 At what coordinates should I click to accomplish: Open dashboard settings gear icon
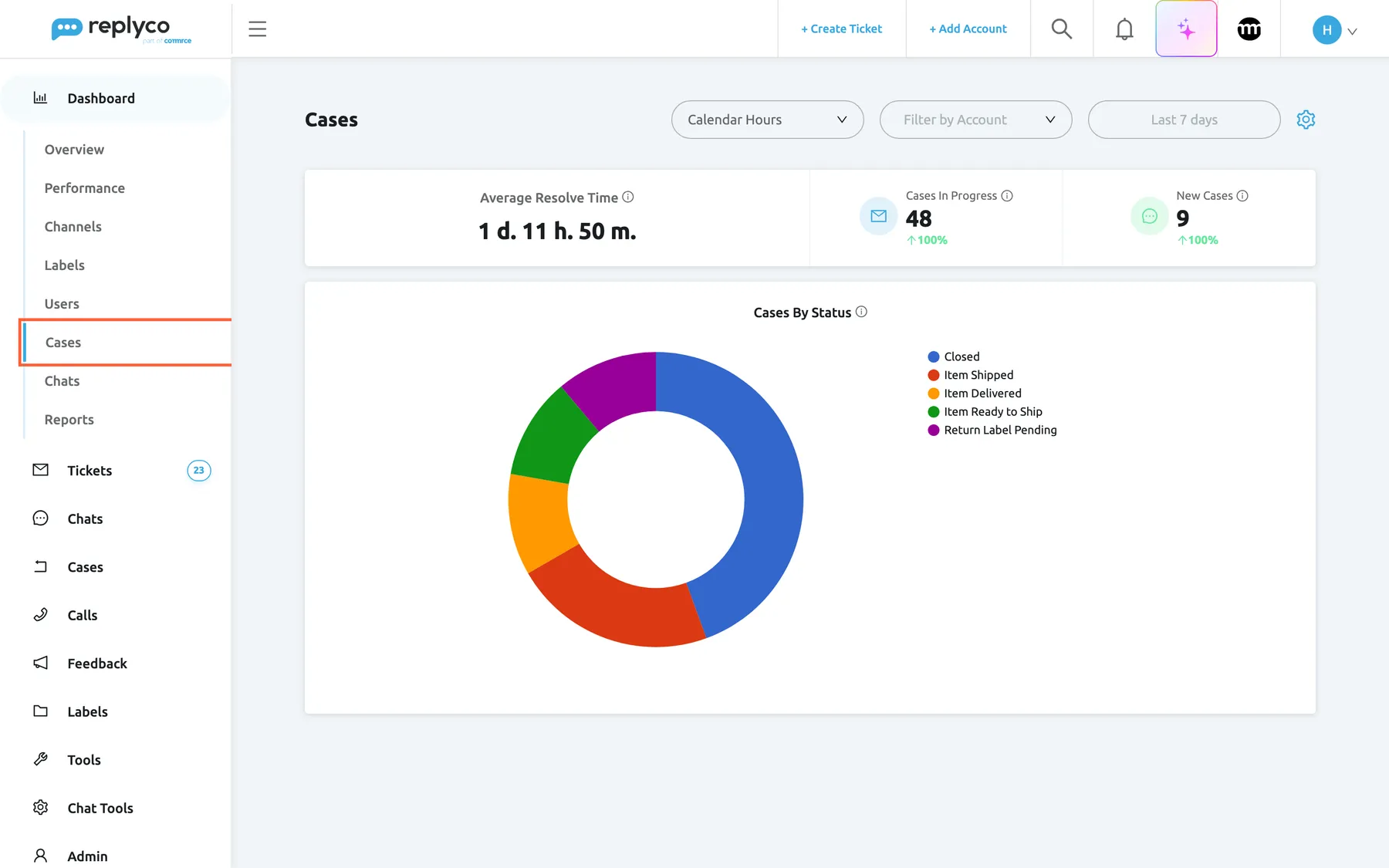point(1306,120)
